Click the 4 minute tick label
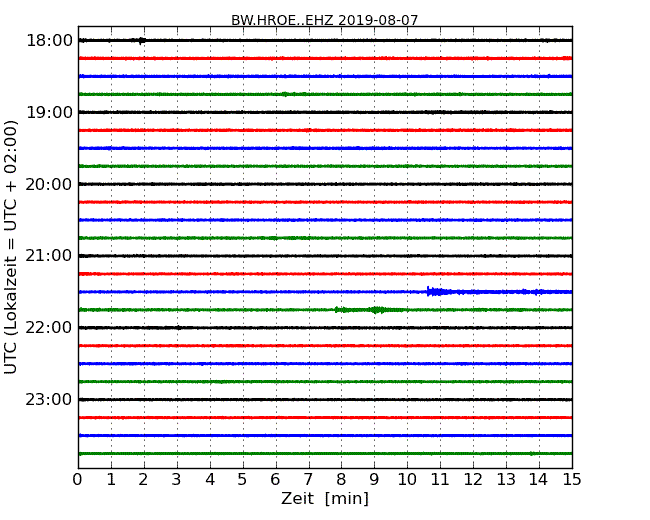This screenshot has width=650, height=520. click(210, 480)
